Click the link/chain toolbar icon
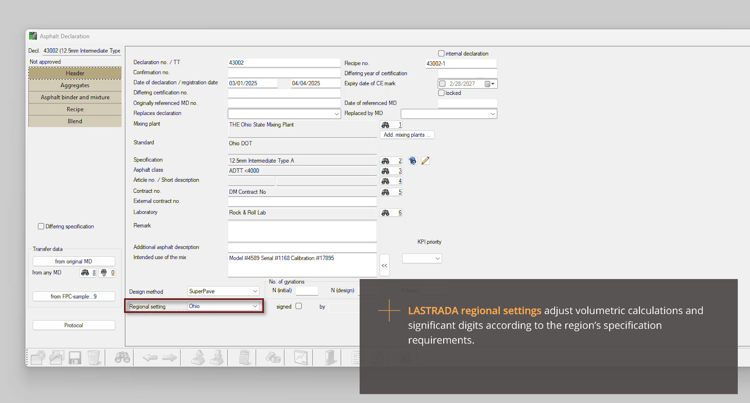750x403 pixels. coord(273,358)
